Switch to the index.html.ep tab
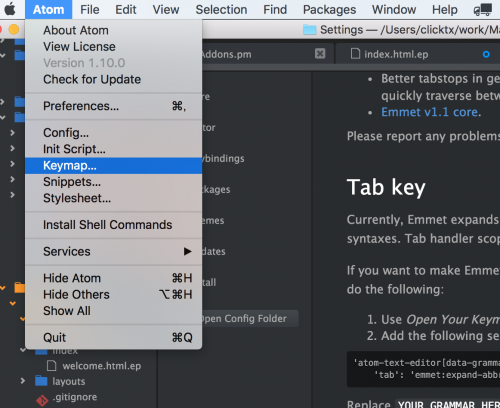The image size is (500, 408). [x=418, y=54]
